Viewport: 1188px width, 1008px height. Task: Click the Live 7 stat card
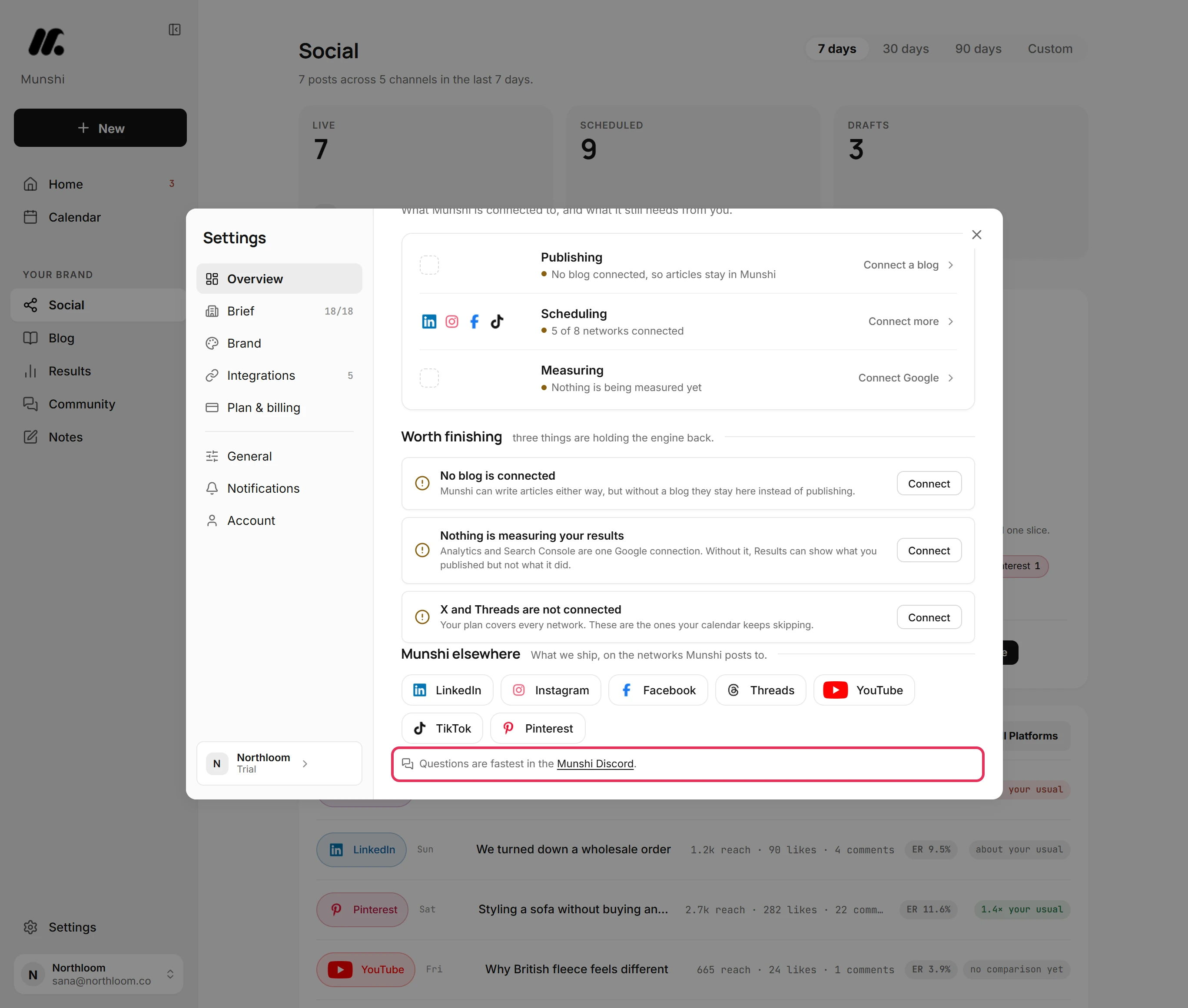425,157
